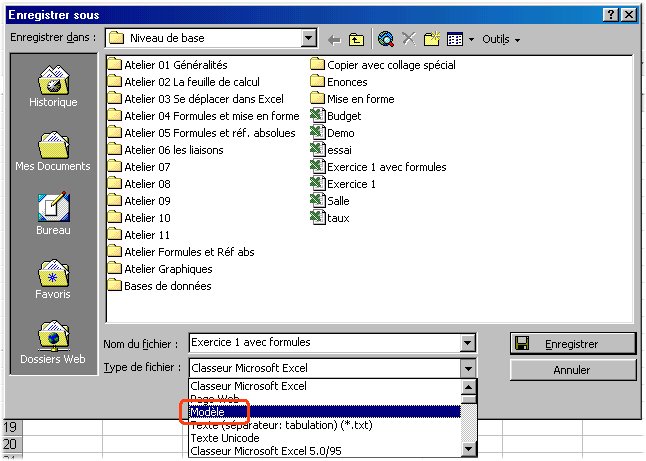This screenshot has width=646, height=461.
Task: Select folder 'Atelier 06 les liaisons'
Action: click(x=165, y=150)
